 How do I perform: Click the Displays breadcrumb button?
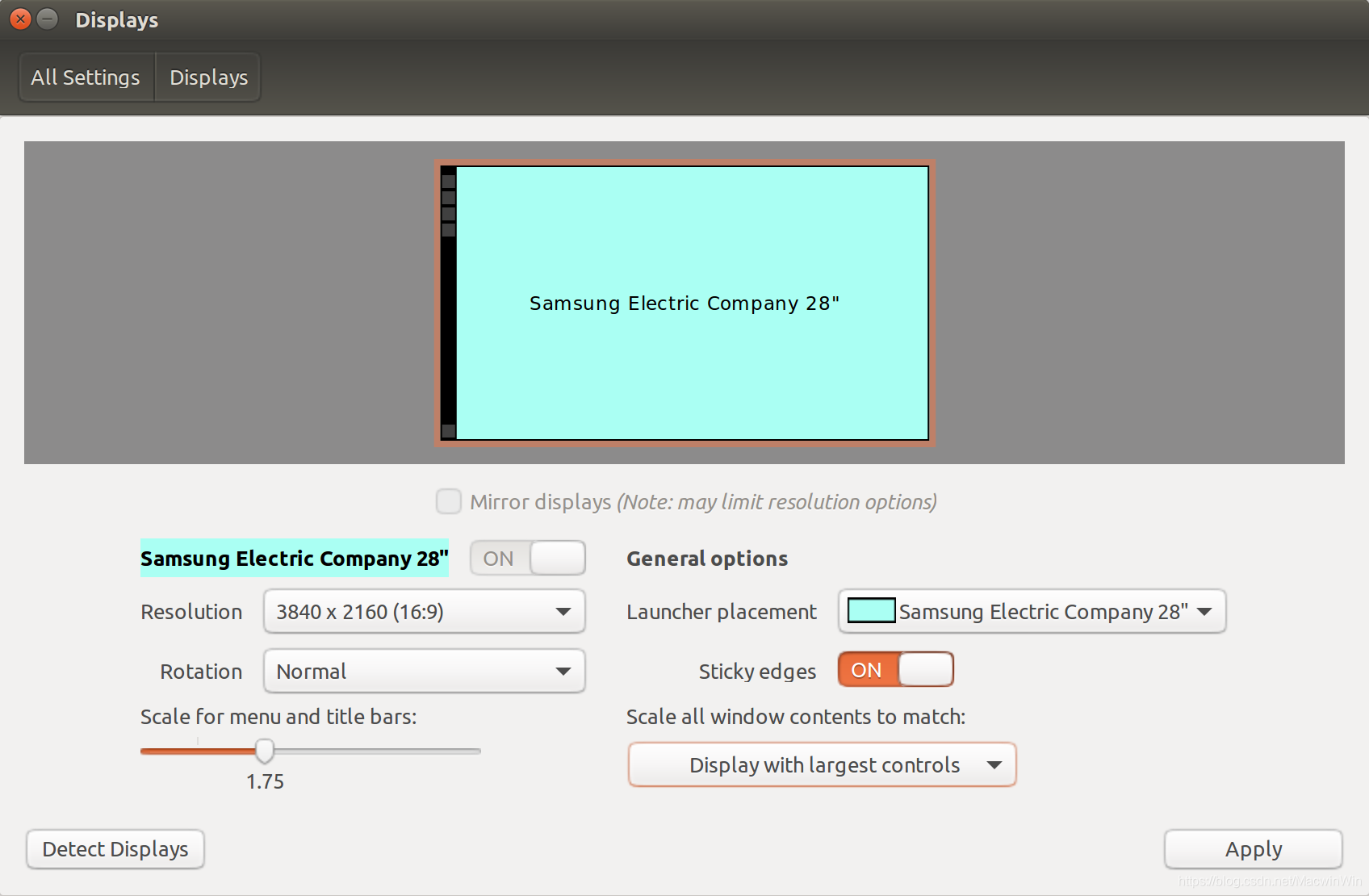coord(208,77)
